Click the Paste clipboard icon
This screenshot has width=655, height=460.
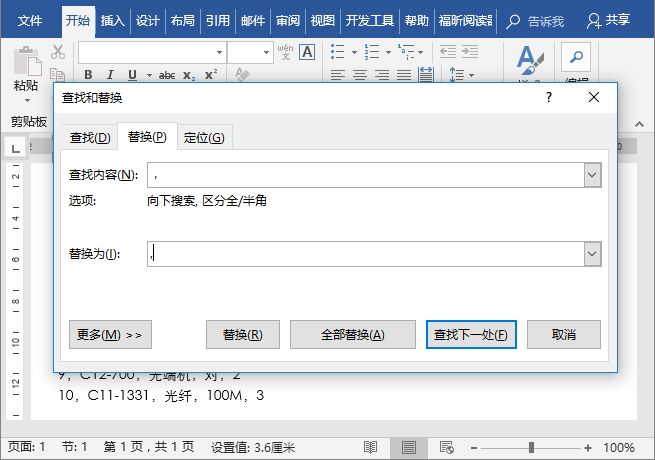27,61
